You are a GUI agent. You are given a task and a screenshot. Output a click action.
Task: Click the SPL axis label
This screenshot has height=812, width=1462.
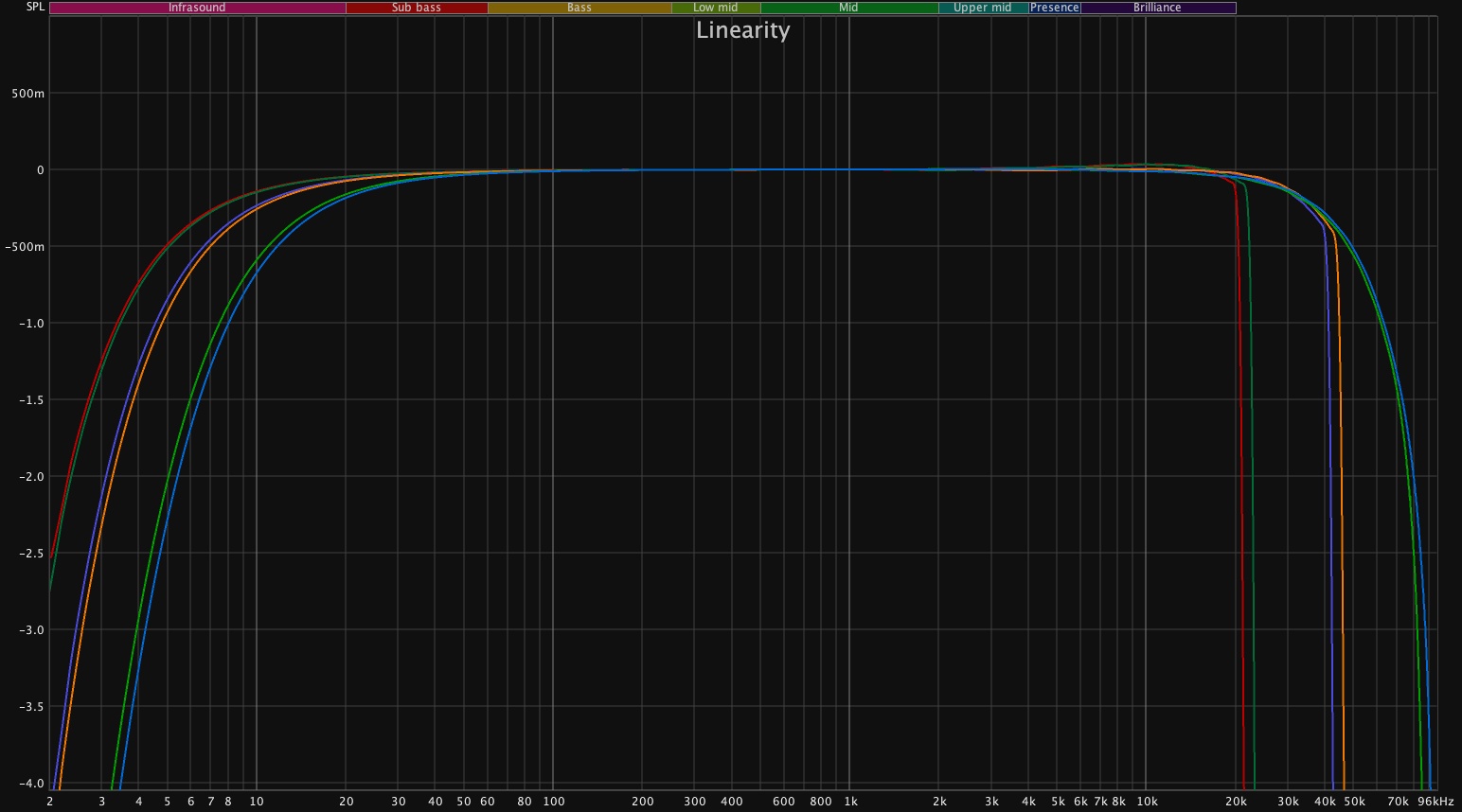pos(35,7)
